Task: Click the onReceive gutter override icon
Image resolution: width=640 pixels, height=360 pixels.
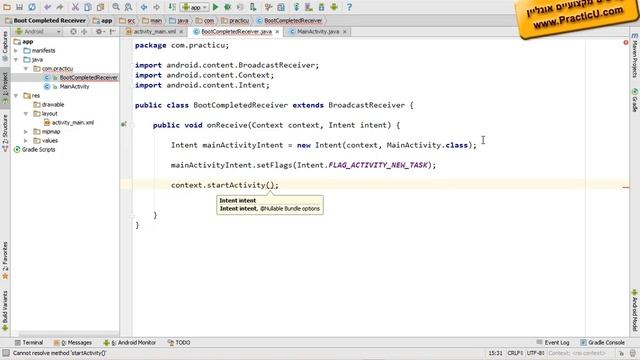Action: (x=124, y=124)
